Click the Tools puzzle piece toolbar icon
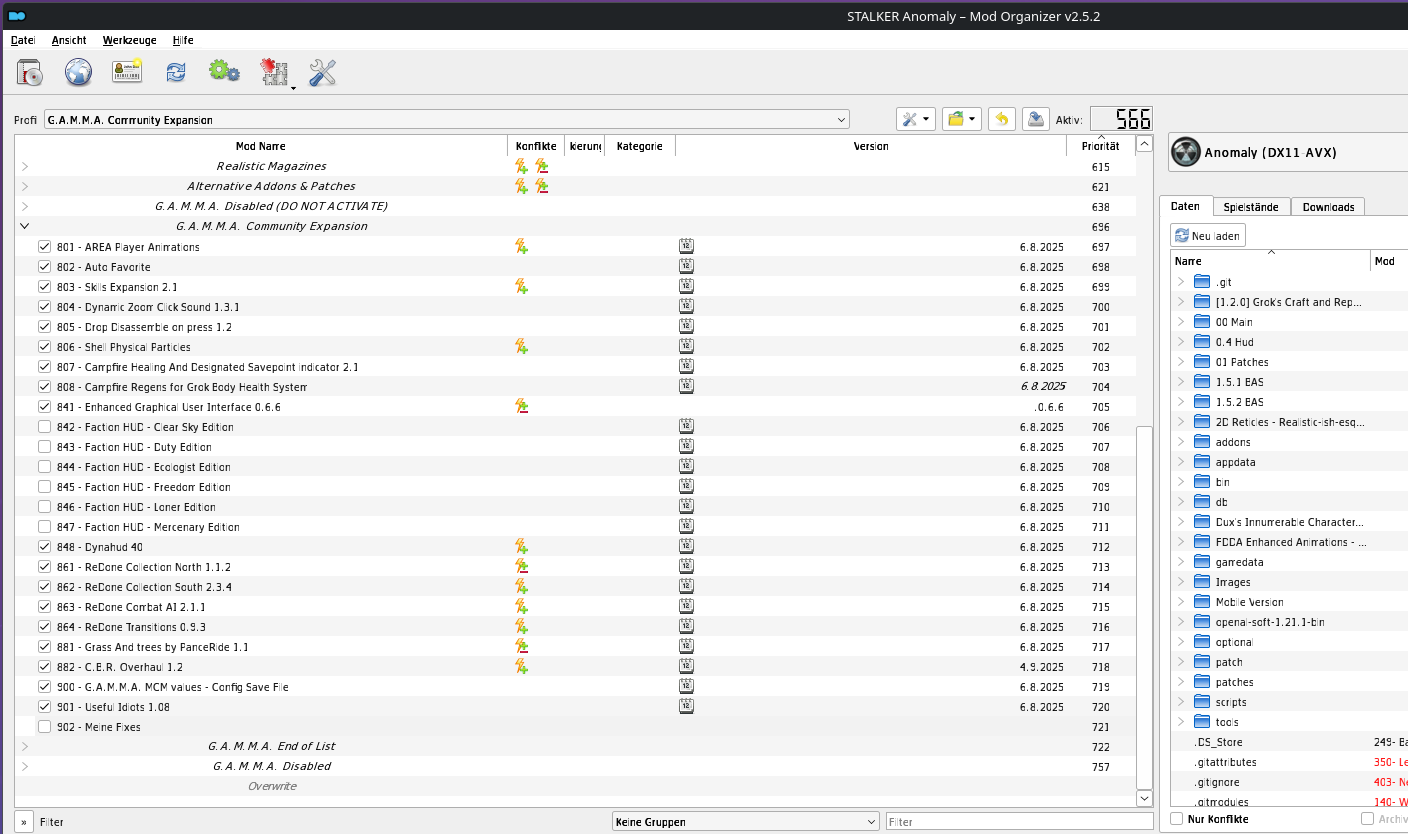Image resolution: width=1408 pixels, height=834 pixels. [x=273, y=72]
